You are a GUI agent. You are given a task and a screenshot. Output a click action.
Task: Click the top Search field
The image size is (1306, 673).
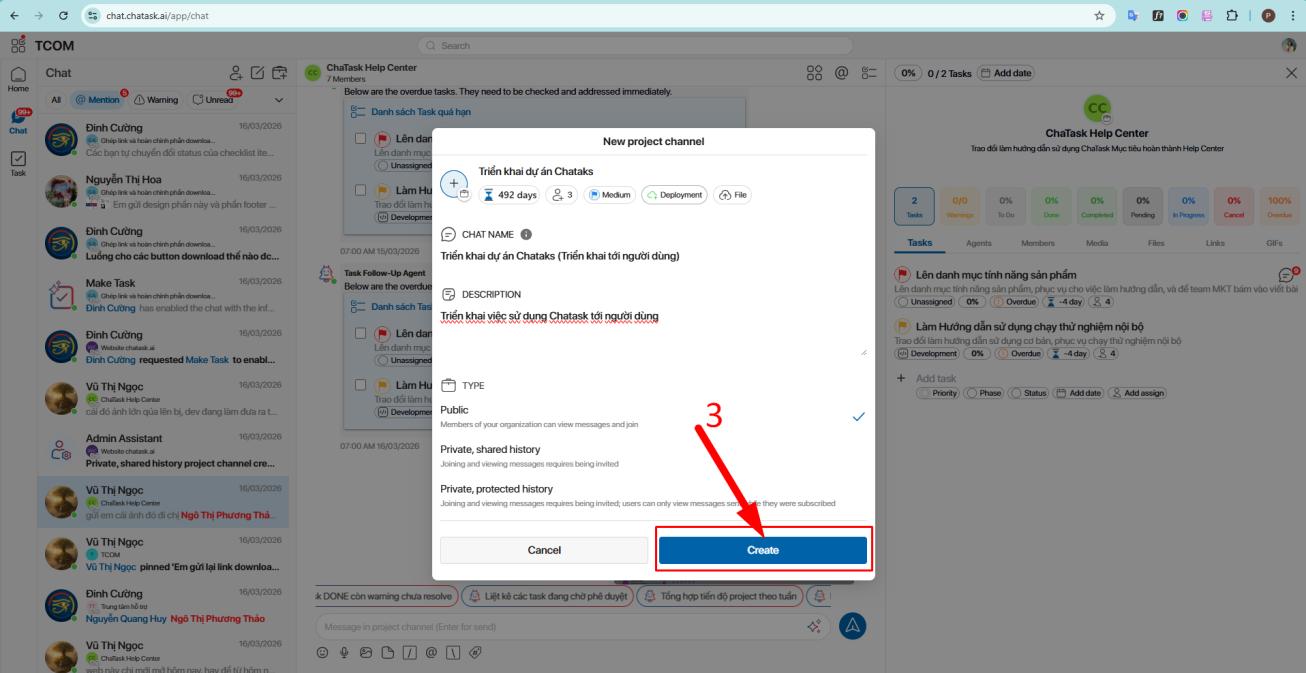pyautogui.click(x=634, y=45)
